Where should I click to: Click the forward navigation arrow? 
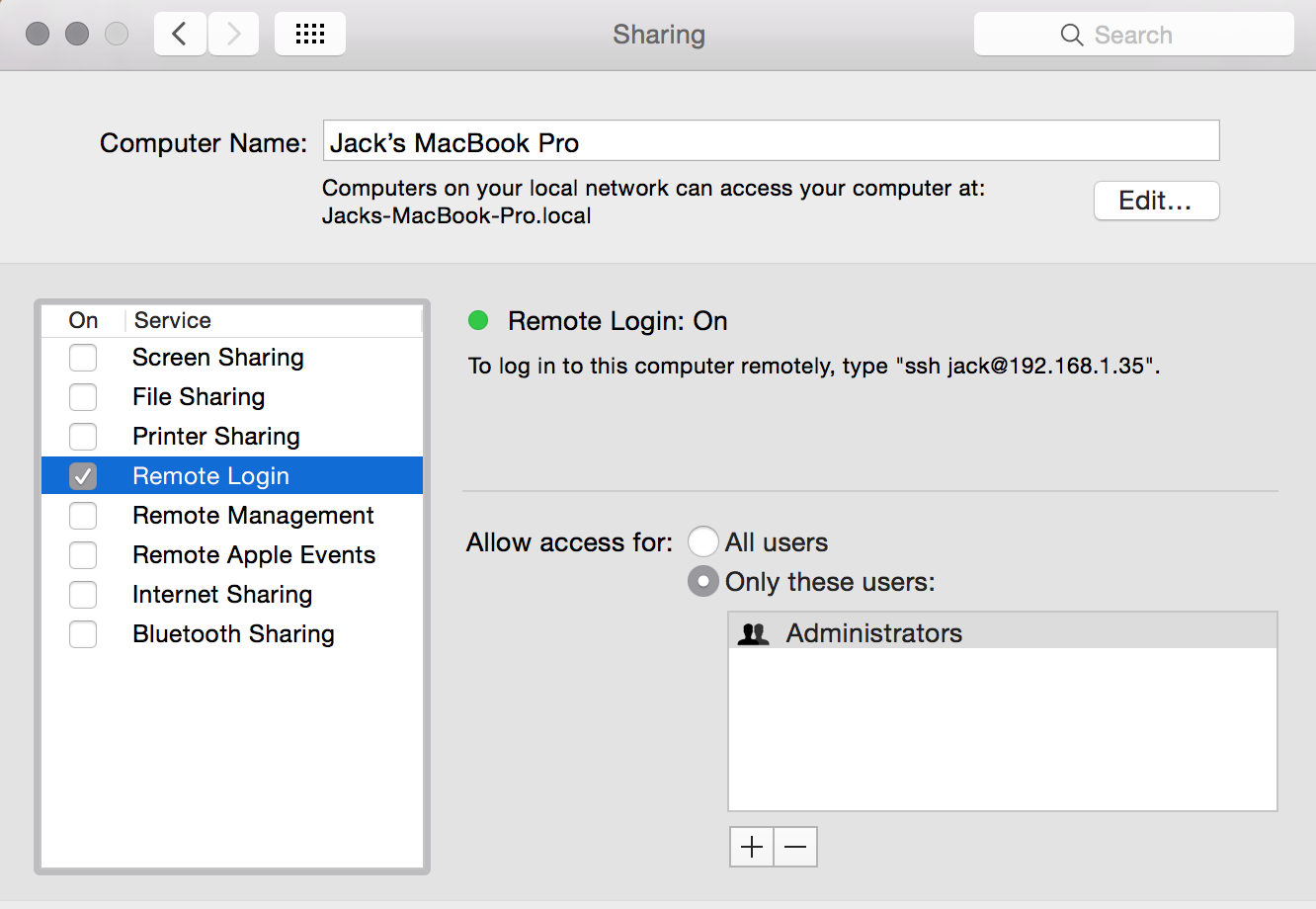point(234,35)
